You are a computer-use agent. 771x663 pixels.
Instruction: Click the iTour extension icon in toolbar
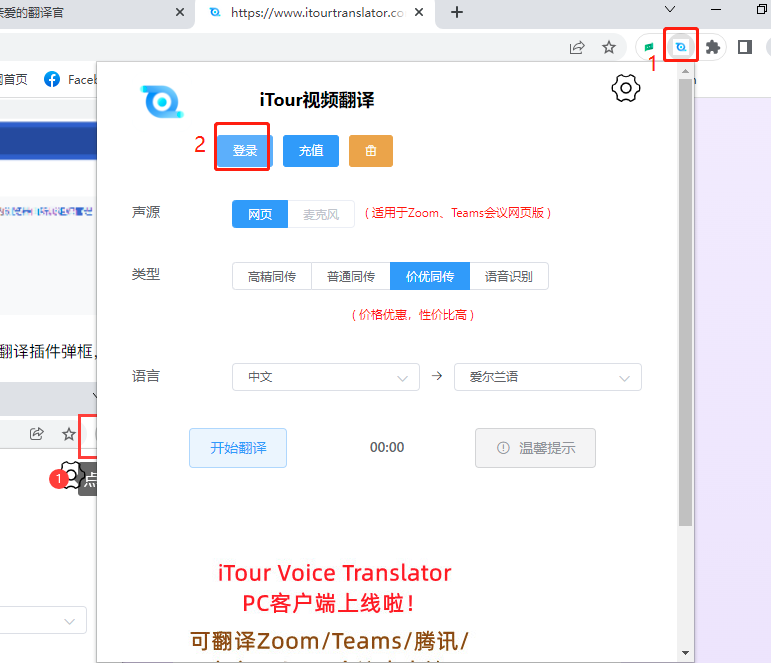[681, 47]
